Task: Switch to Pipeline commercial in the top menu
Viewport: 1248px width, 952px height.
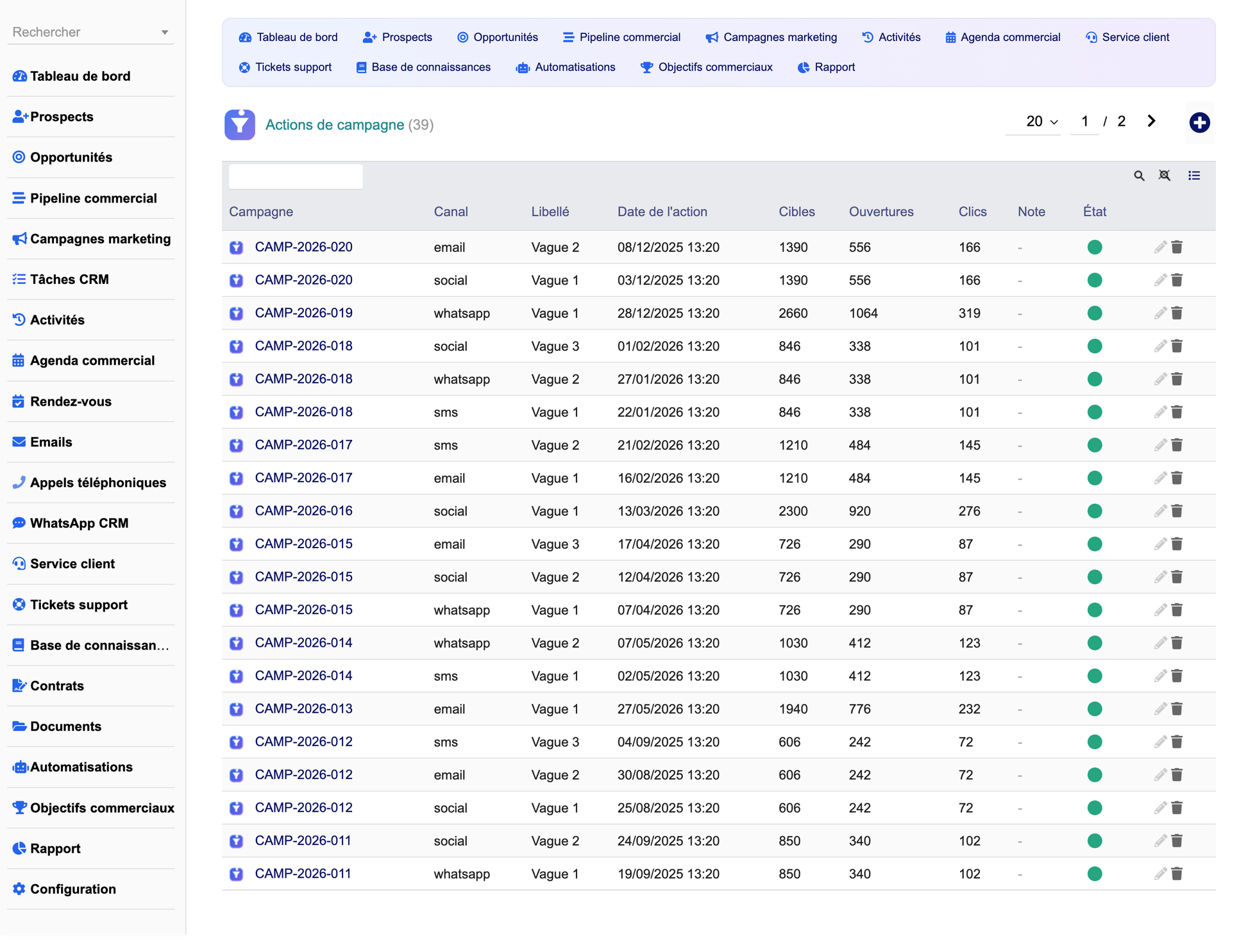Action: click(x=621, y=37)
